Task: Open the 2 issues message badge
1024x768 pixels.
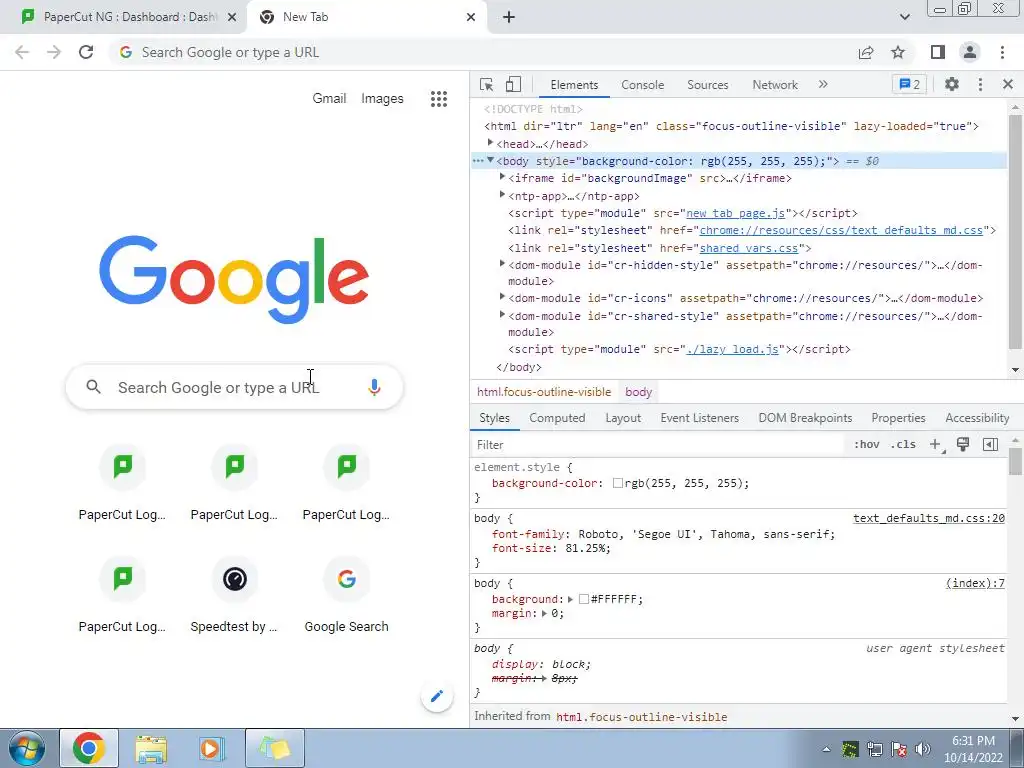Action: coord(910,84)
